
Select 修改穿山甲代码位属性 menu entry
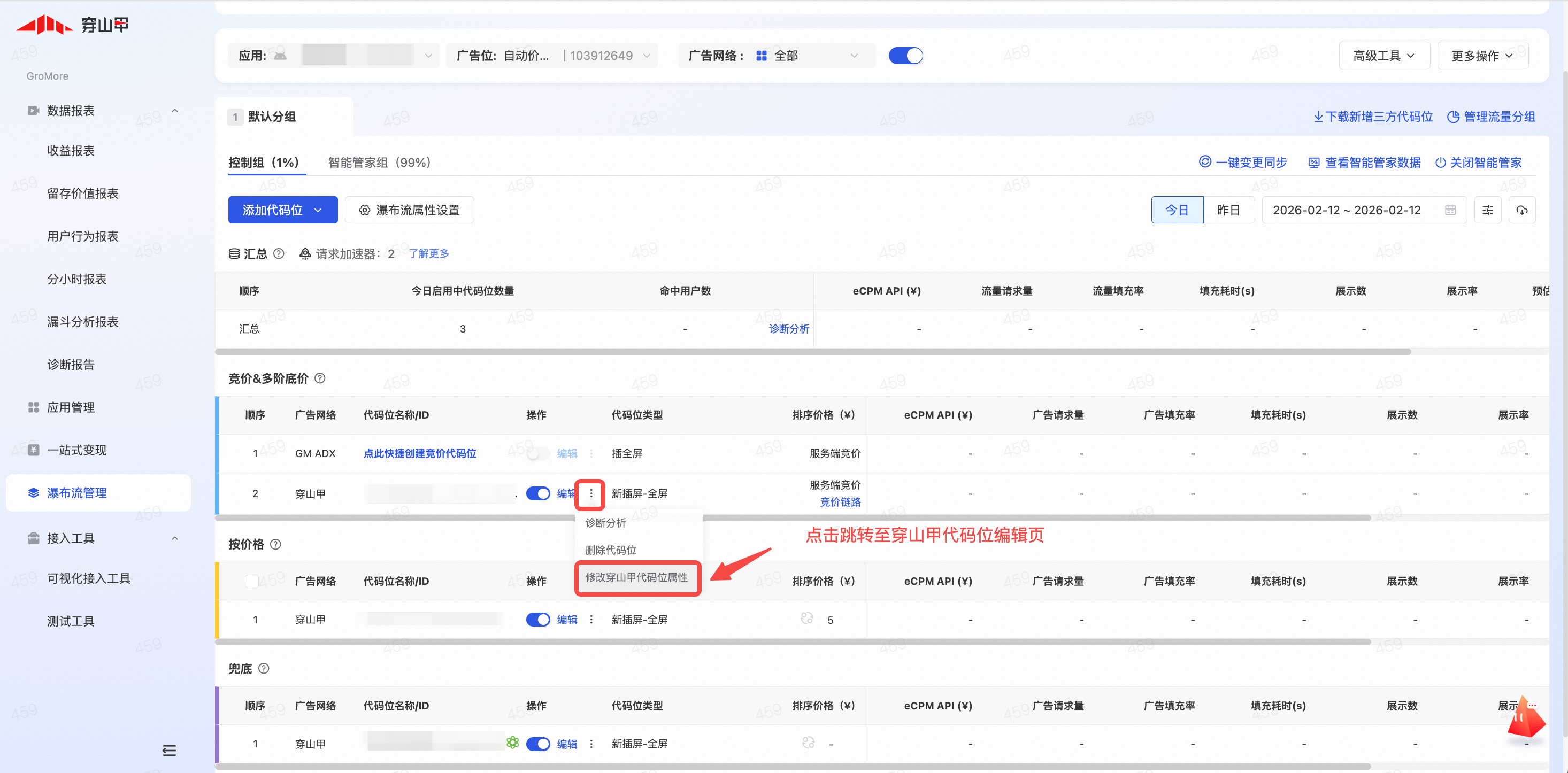click(637, 577)
